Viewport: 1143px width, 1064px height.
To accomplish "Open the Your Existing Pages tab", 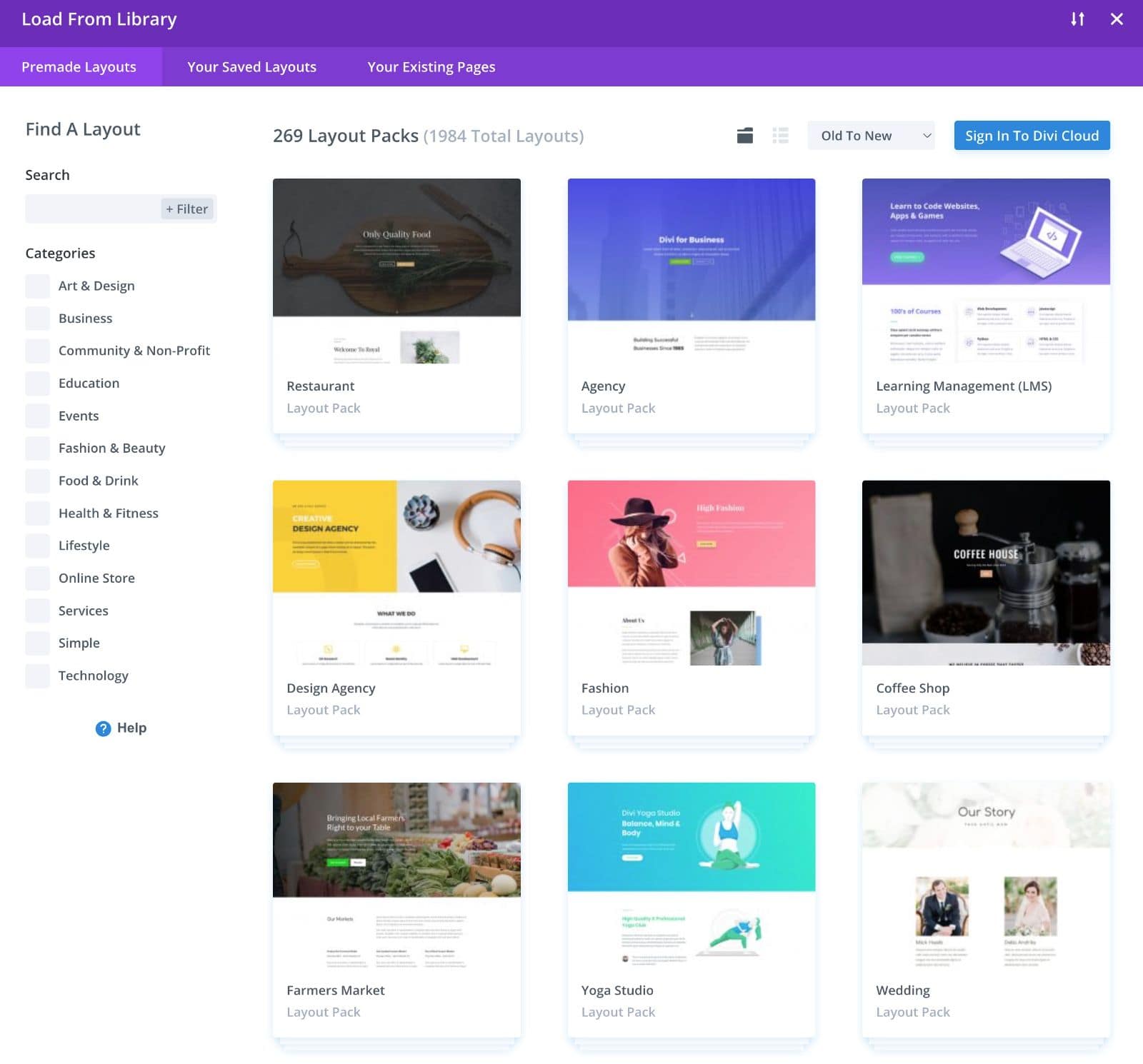I will tap(431, 66).
